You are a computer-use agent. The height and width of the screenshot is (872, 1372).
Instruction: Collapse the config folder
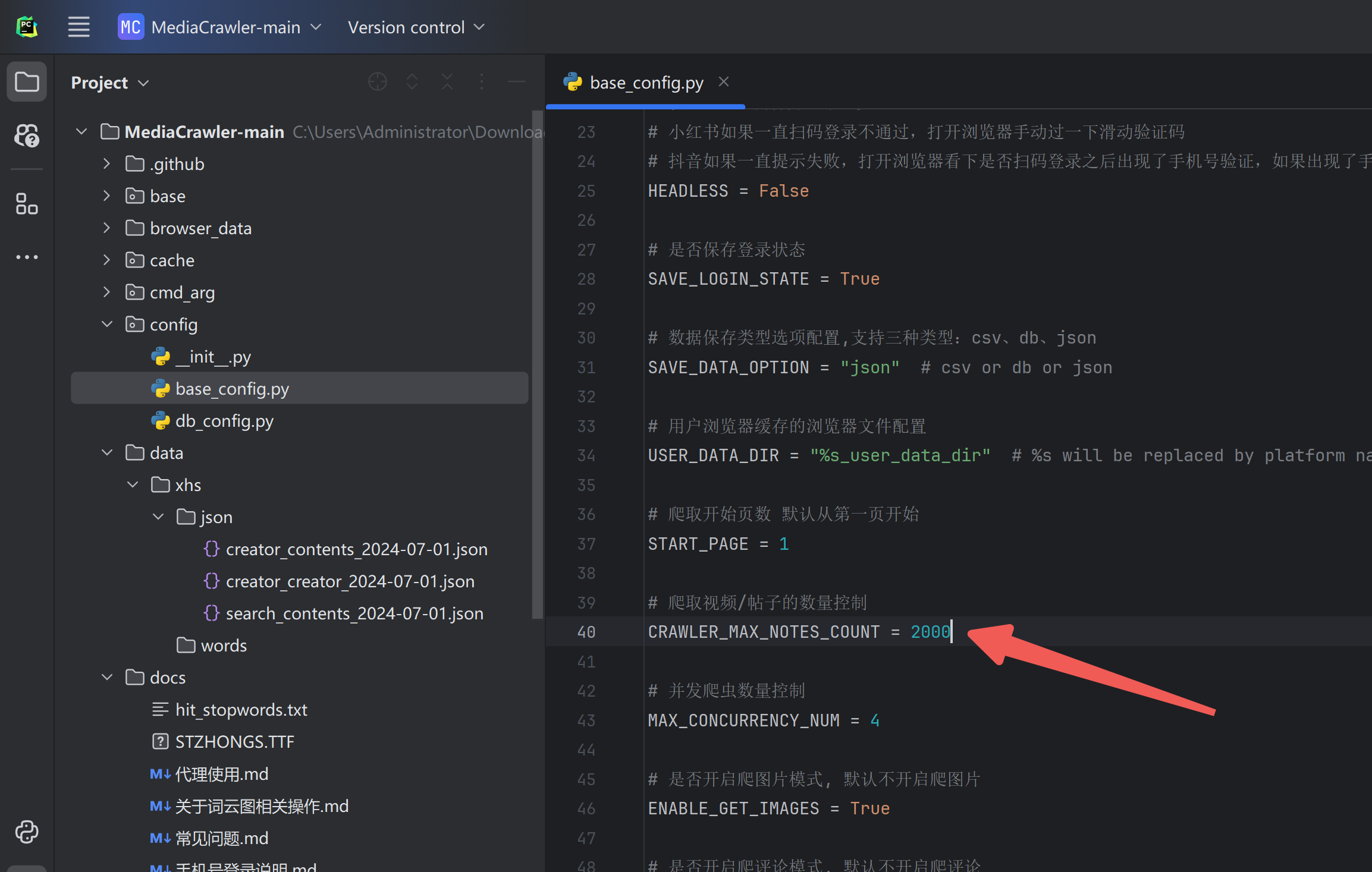pos(107,324)
